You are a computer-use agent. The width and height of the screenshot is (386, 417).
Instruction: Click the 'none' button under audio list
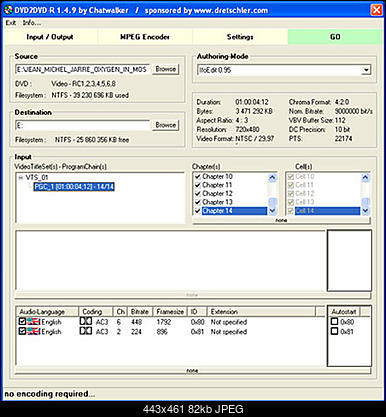(192, 370)
